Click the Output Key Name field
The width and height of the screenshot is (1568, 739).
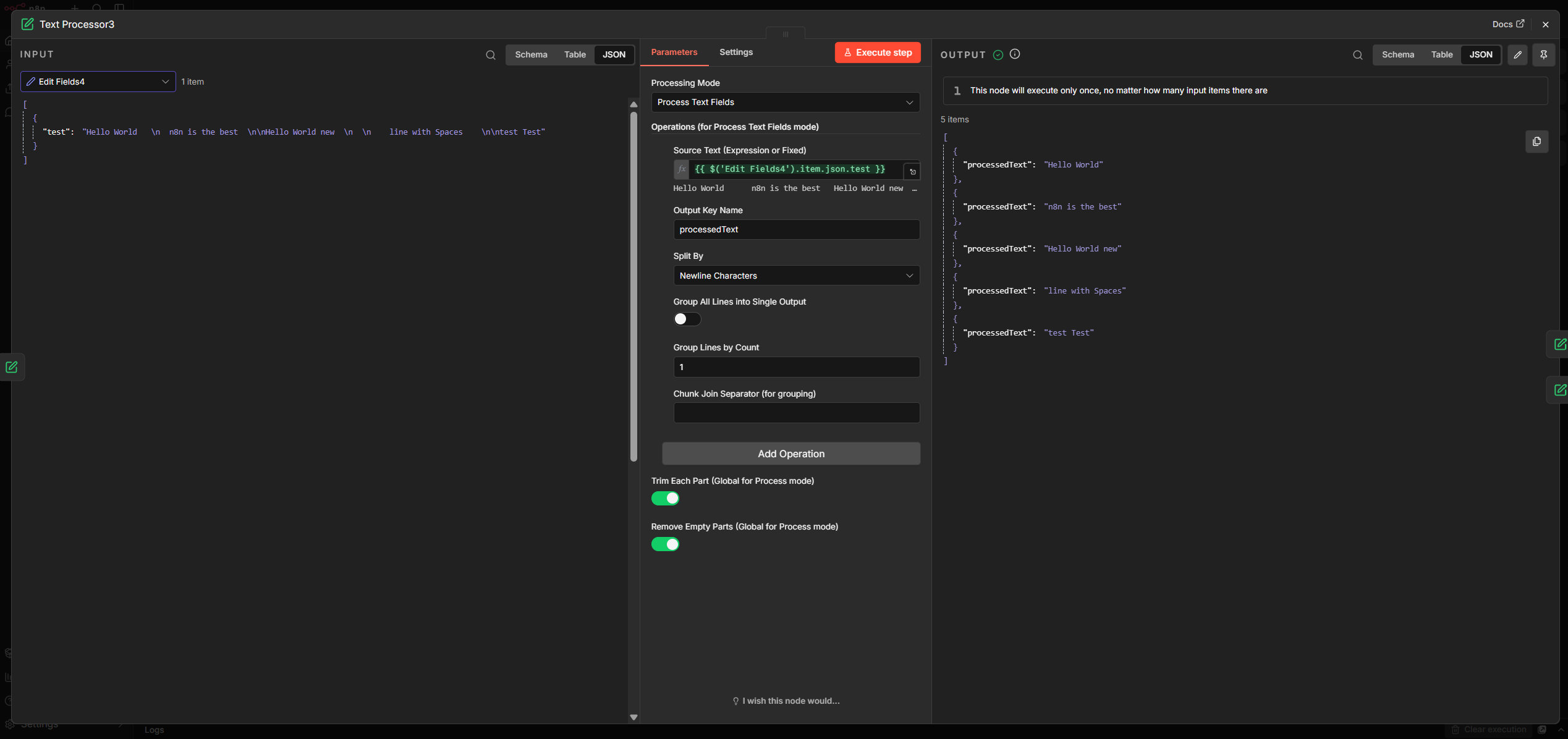796,230
